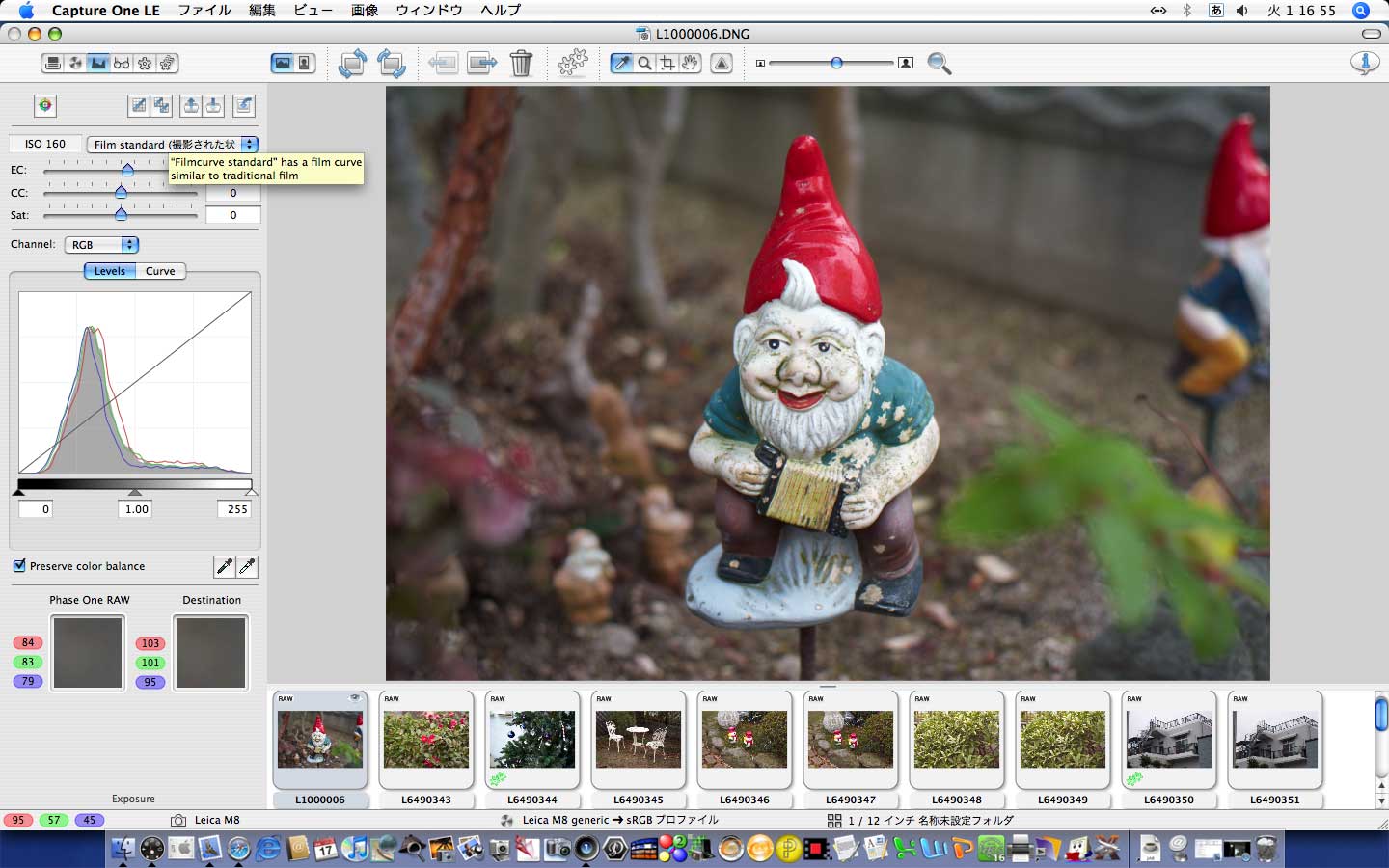Screen dimensions: 1389x868
Task: Click the Destination color swatch
Action: [211, 653]
